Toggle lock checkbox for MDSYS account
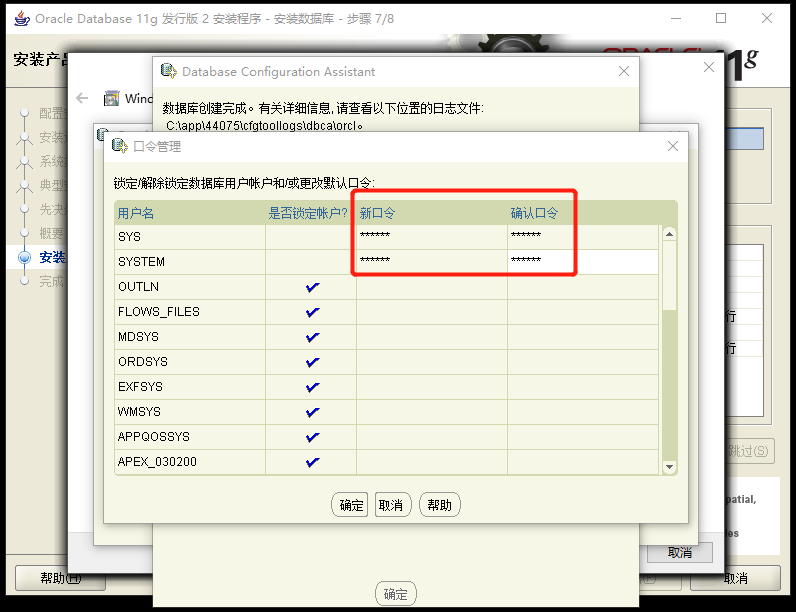The width and height of the screenshot is (796, 612). (312, 337)
